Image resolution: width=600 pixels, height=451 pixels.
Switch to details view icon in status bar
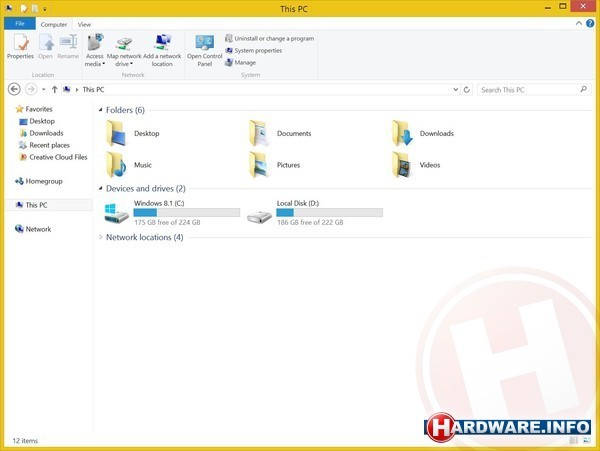[574, 440]
